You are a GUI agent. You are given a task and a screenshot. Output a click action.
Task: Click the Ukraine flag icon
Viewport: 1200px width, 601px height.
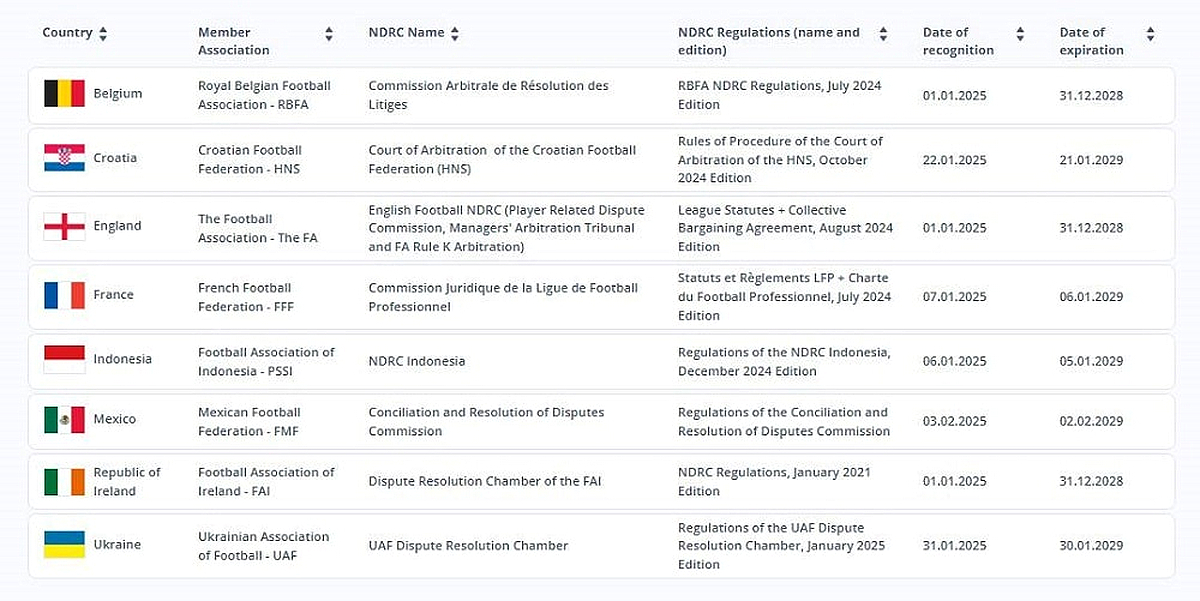pos(64,545)
